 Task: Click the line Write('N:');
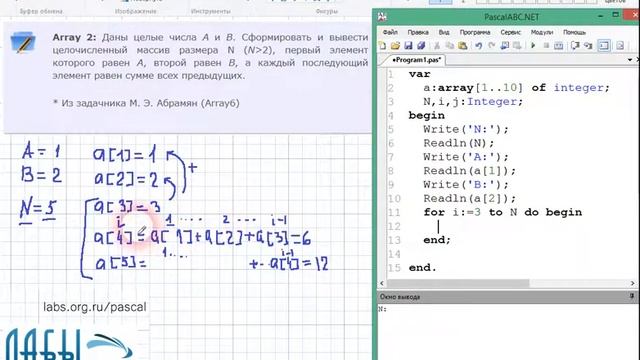click(466, 129)
